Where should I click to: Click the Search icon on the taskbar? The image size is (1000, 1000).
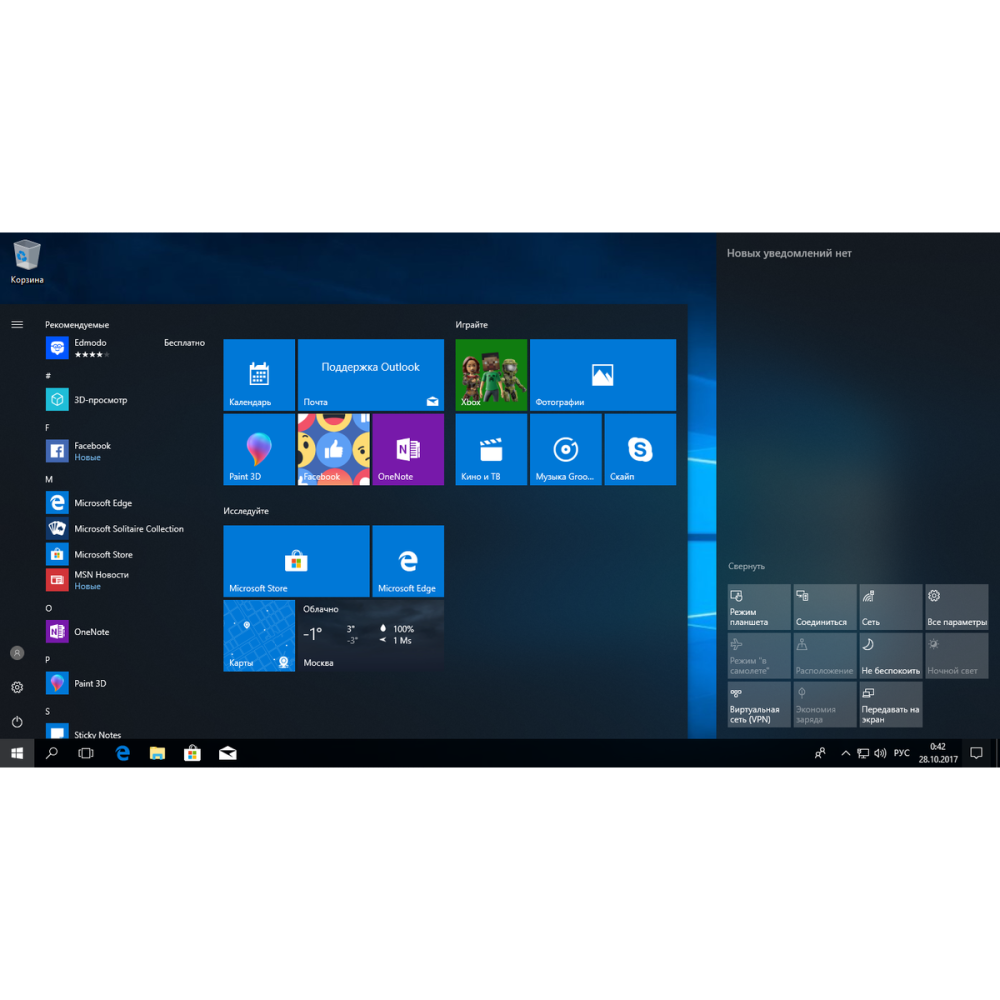(51, 753)
